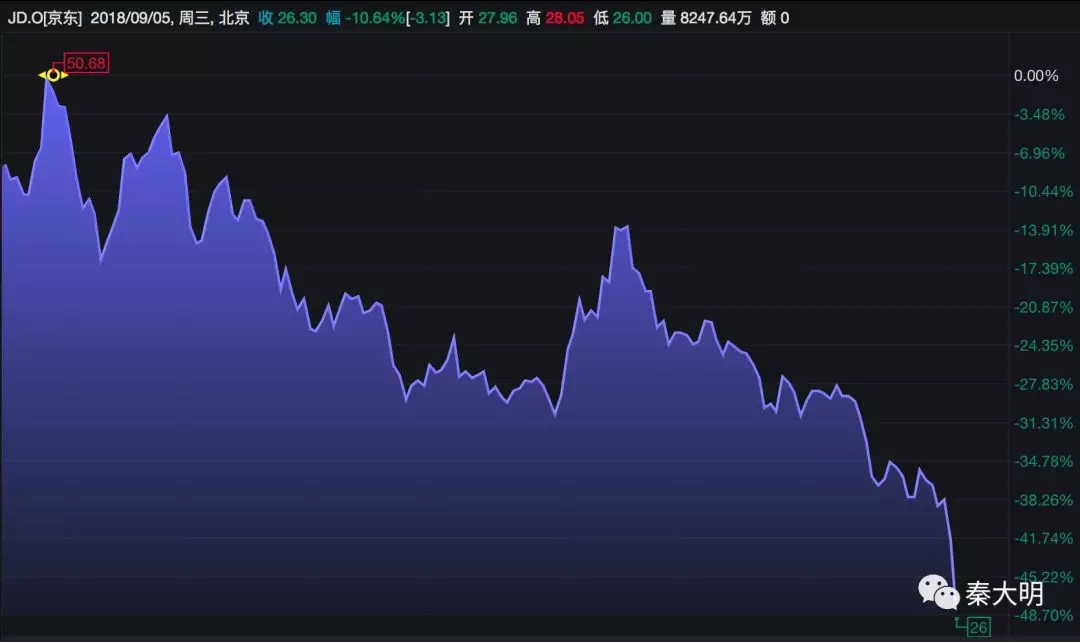Click the low price 26.00
The height and width of the screenshot is (642, 1080).
(x=632, y=18)
